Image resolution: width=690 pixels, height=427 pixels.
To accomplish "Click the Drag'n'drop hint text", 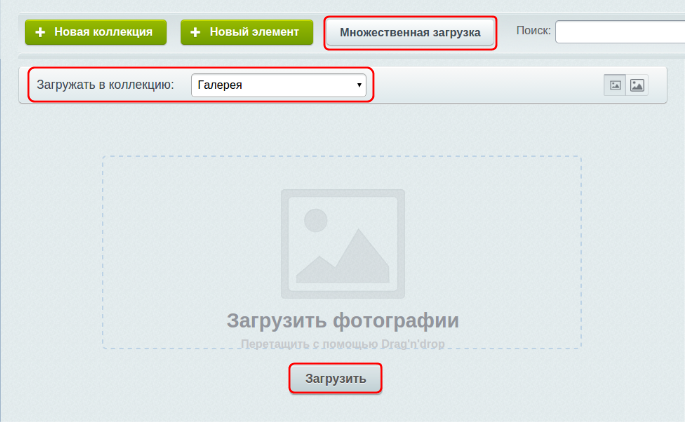I will [x=342, y=344].
